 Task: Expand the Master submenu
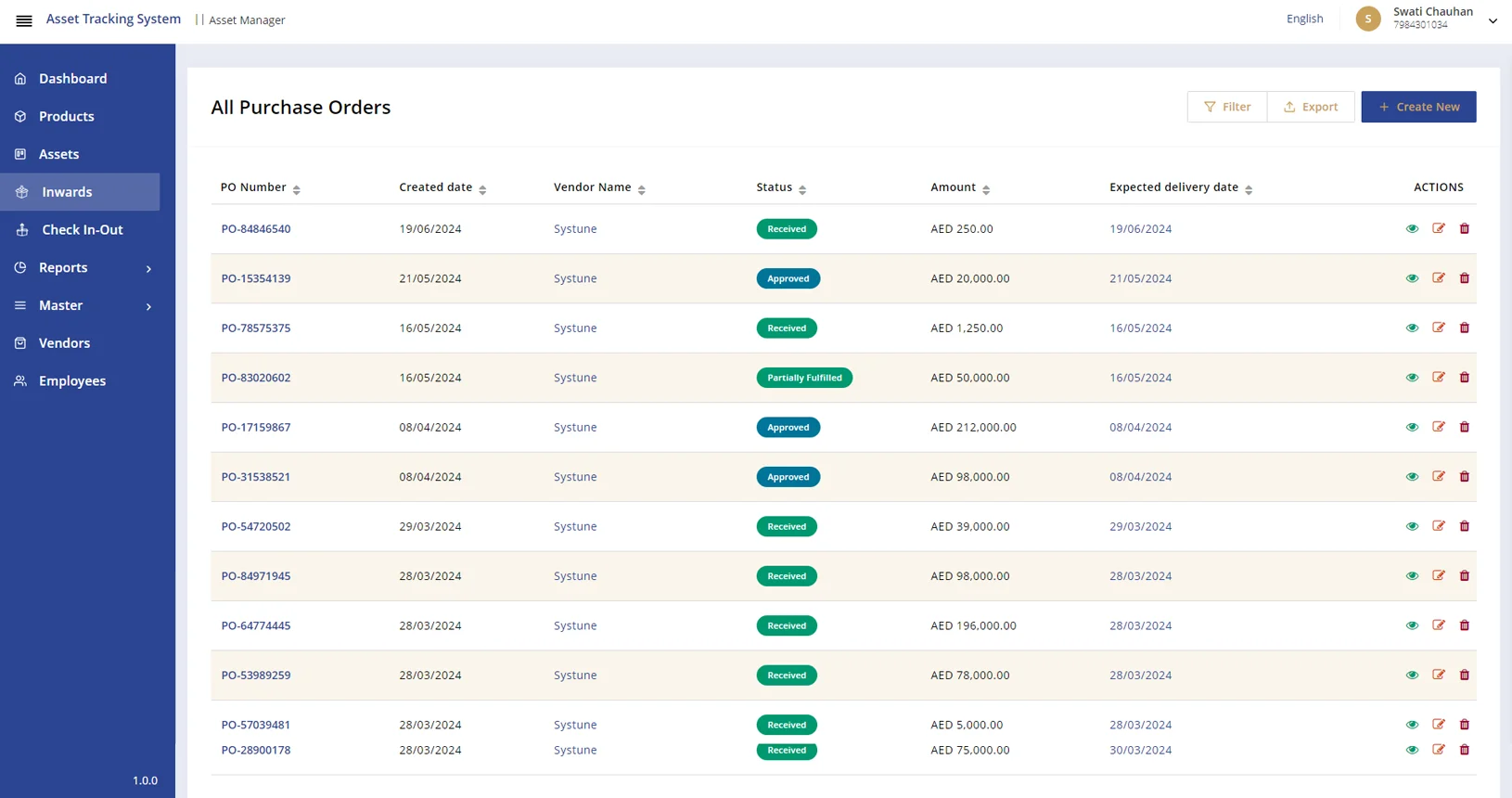coord(148,306)
